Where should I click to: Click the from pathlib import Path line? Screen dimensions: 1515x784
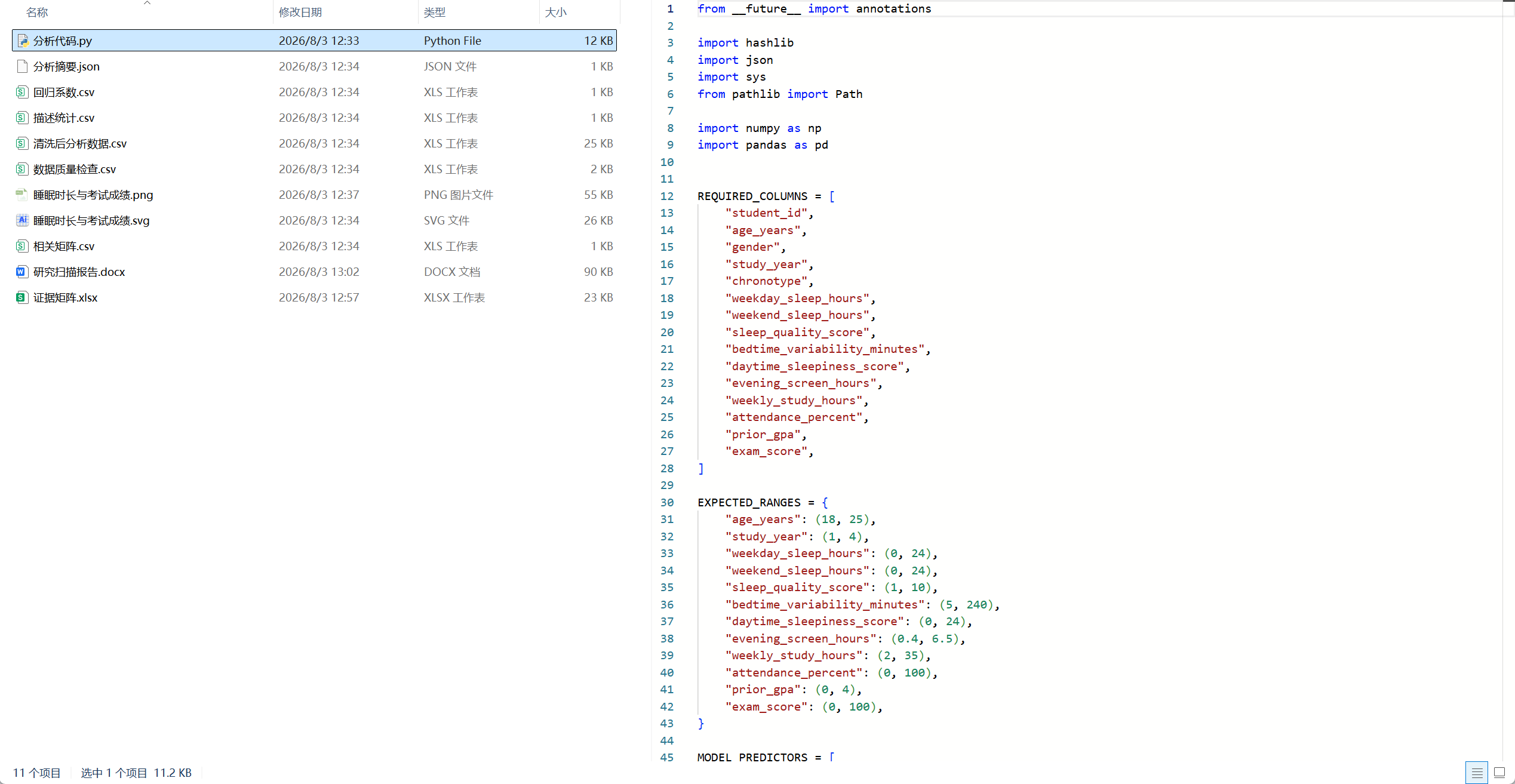click(x=780, y=94)
